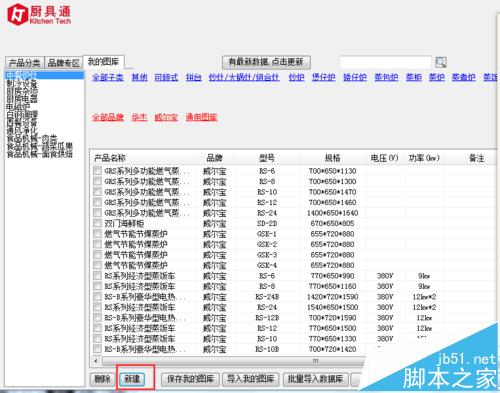The width and height of the screenshot is (500, 393).
Task: Tick the checkbox for model RS-12B
Action: click(97, 318)
